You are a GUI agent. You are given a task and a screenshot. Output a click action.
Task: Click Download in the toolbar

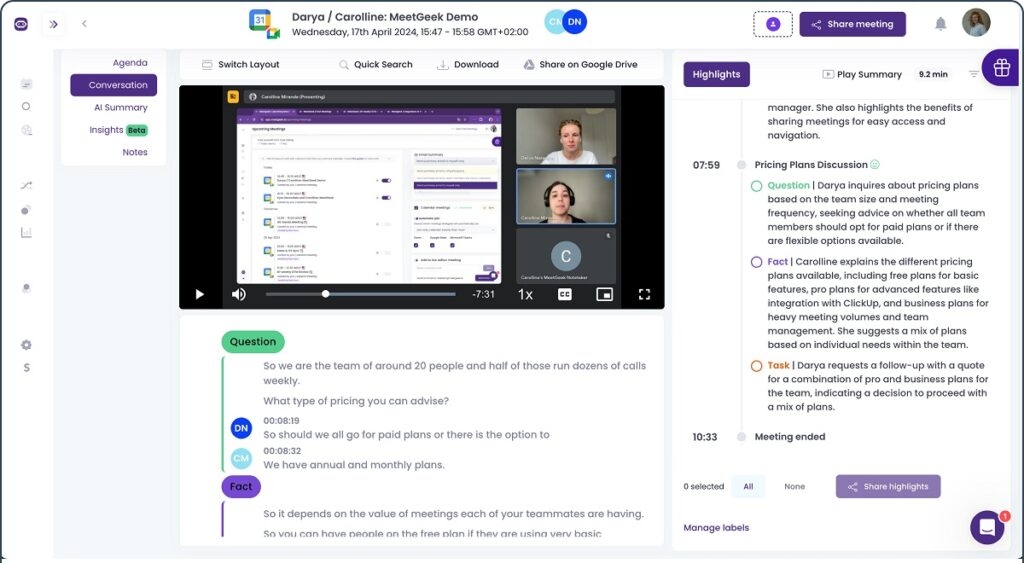pos(468,65)
